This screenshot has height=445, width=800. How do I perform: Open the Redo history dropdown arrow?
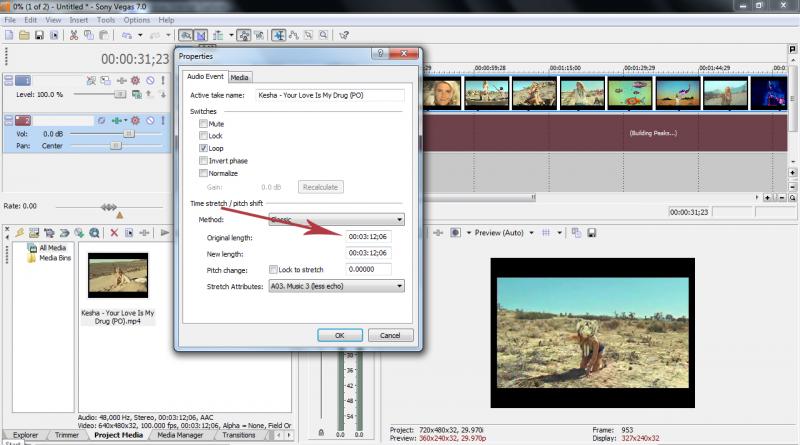(168, 35)
